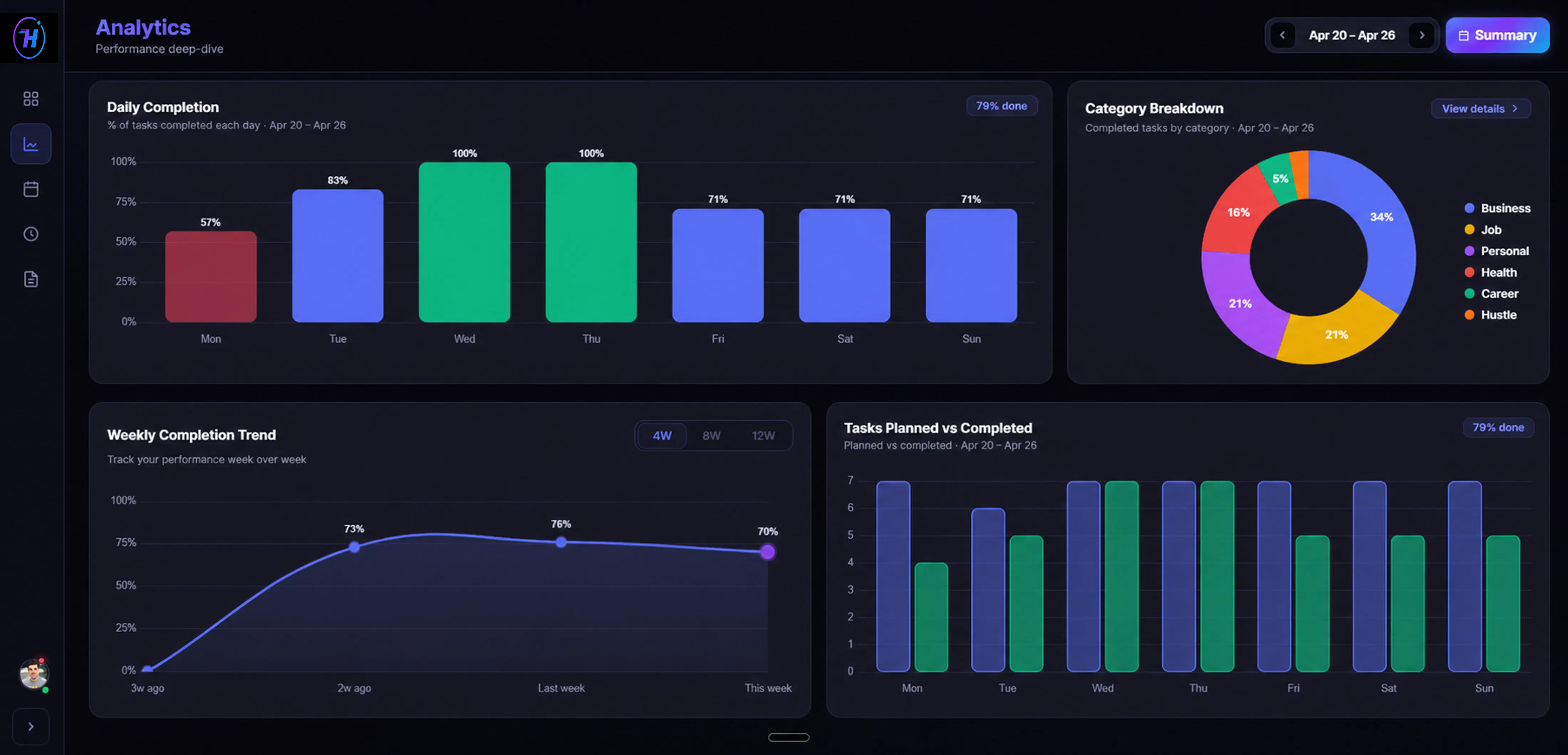
Task: Click the Mon 57% red bar
Action: point(211,277)
